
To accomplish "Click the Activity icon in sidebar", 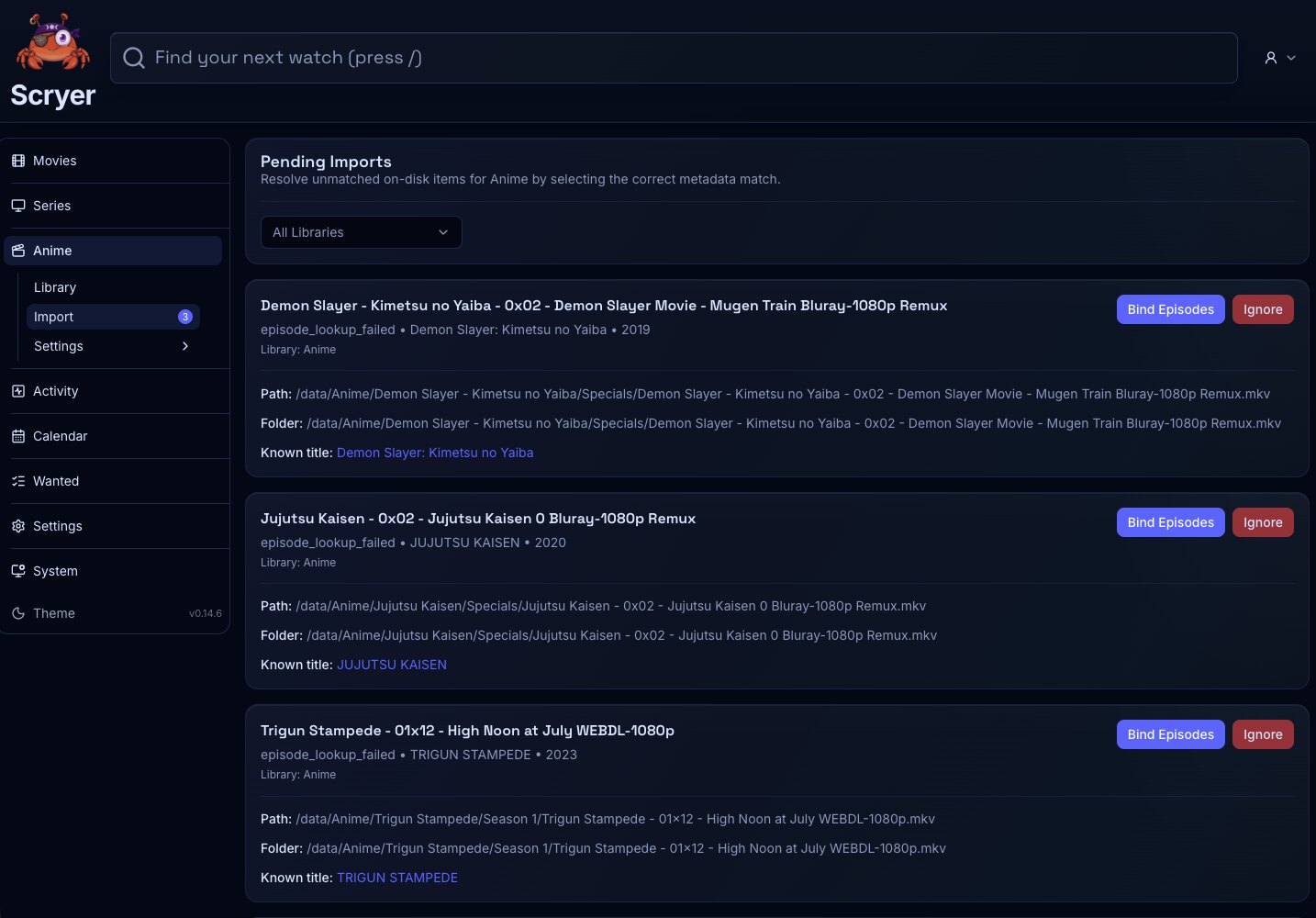I will pyautogui.click(x=18, y=391).
